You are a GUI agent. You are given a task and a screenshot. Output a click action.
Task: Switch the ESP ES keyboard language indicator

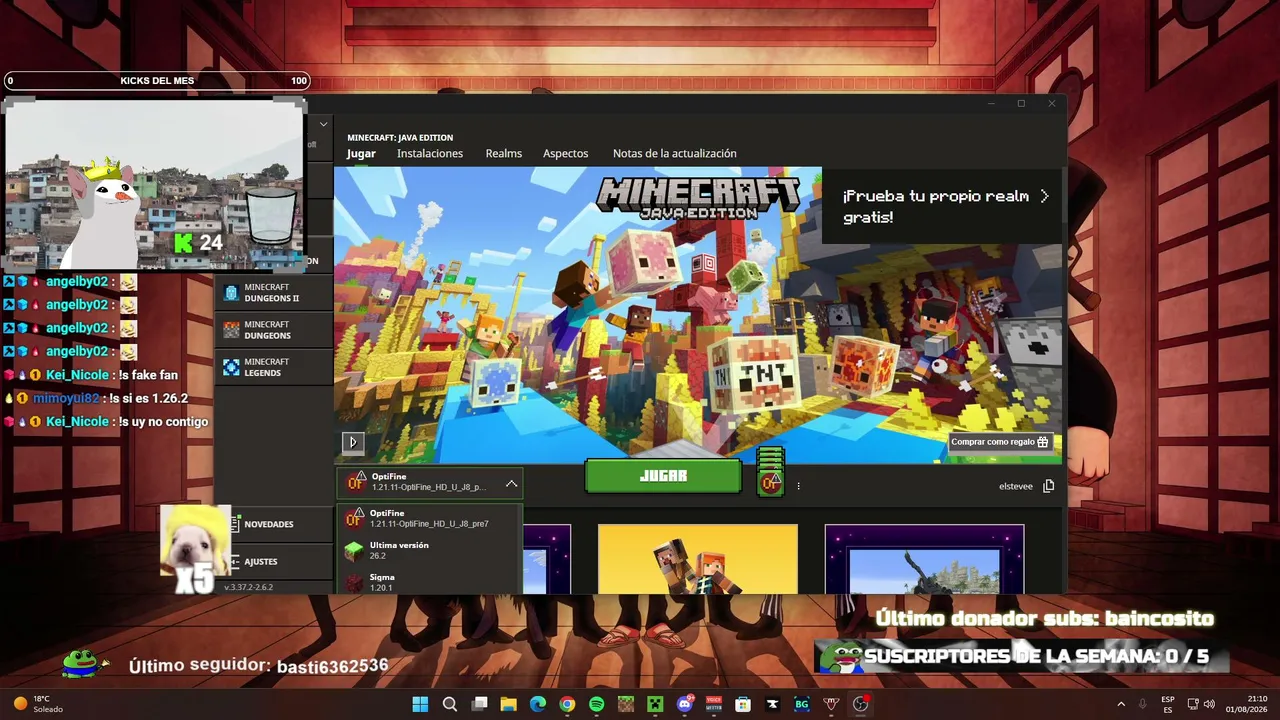click(x=1168, y=704)
